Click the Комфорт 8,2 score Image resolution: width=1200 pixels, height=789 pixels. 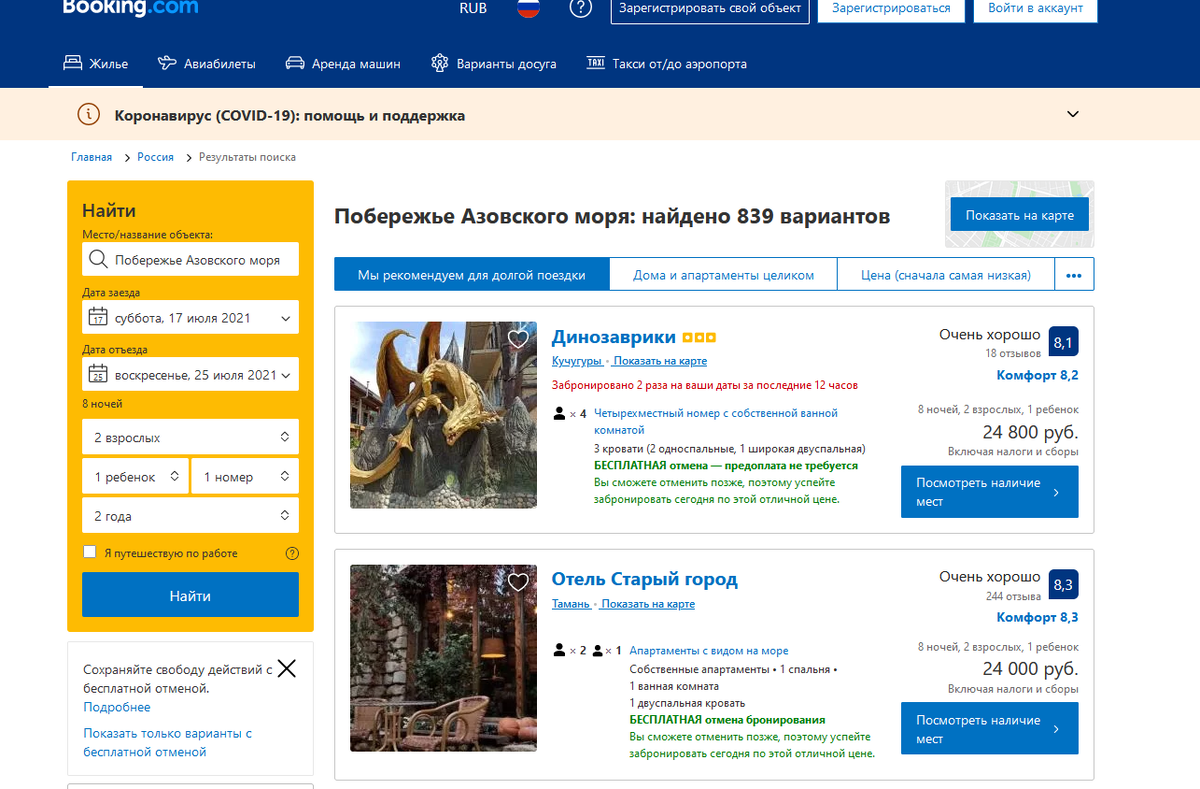[x=1037, y=375]
